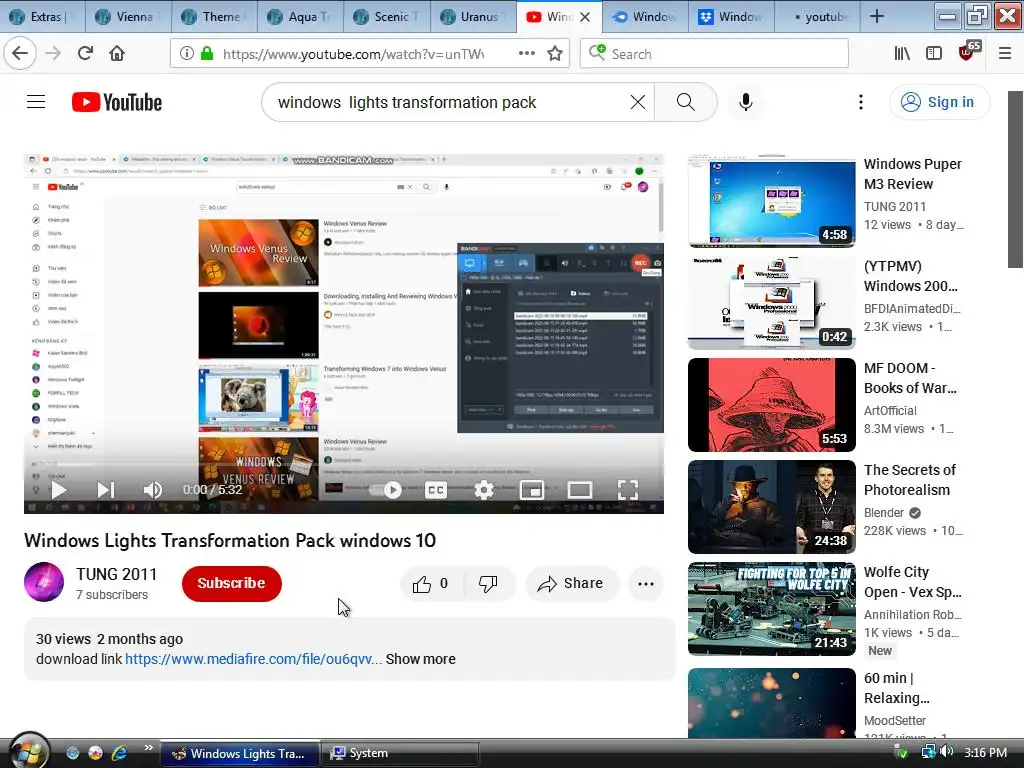1024x768 pixels.
Task: Reload the page with refresh icon
Action: tap(85, 54)
